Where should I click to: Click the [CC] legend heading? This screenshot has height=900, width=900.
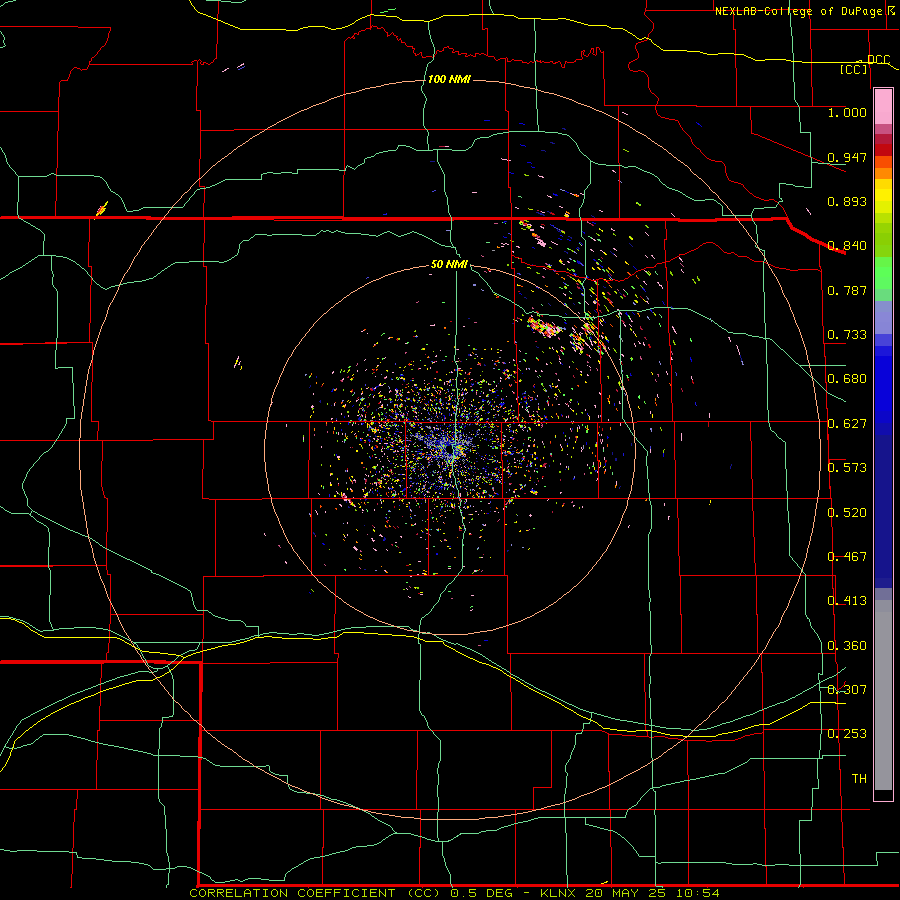[854, 69]
